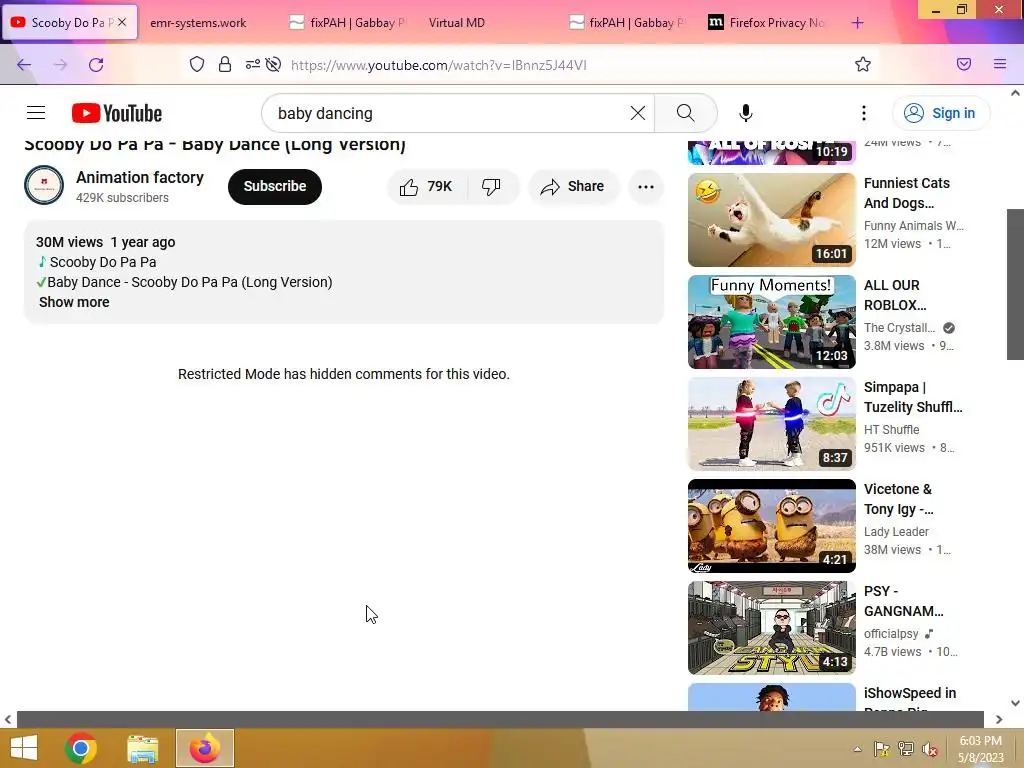Open the Firefox application menu
This screenshot has height=768, width=1024.
coord(1000,64)
